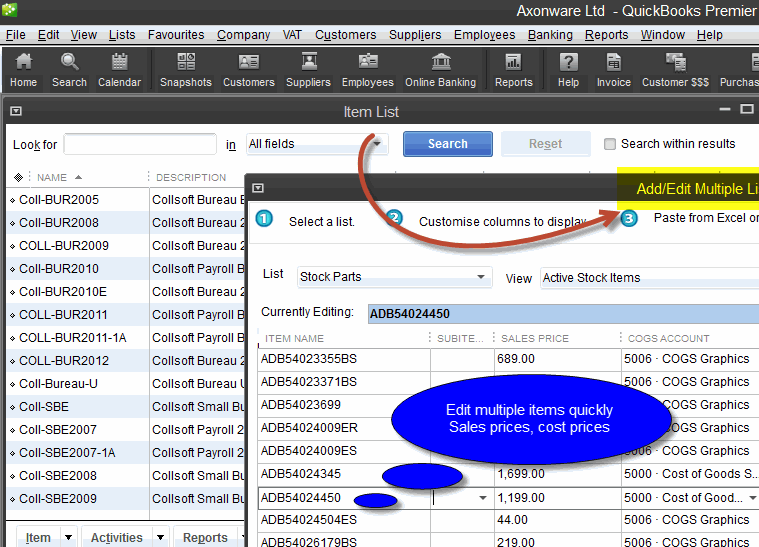Select item Coll-SBE in the list
The width and height of the screenshot is (759, 547).
pos(44,407)
